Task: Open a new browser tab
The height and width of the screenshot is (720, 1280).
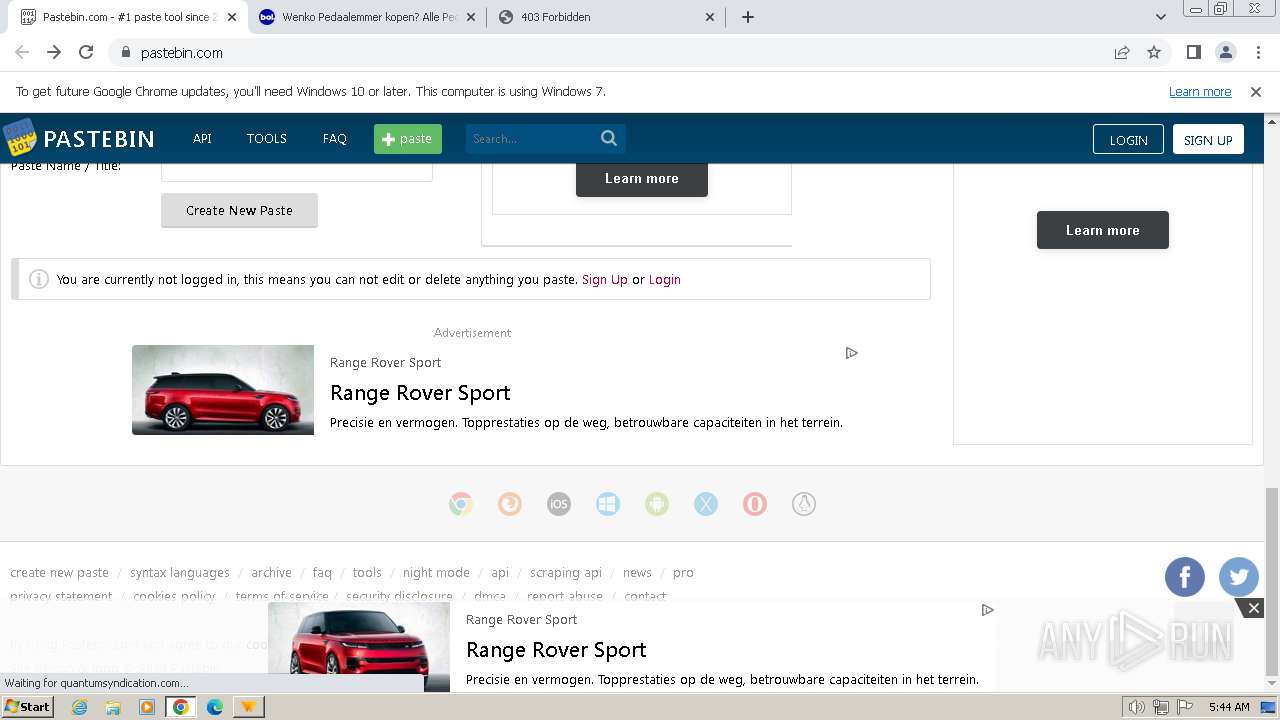Action: click(748, 17)
